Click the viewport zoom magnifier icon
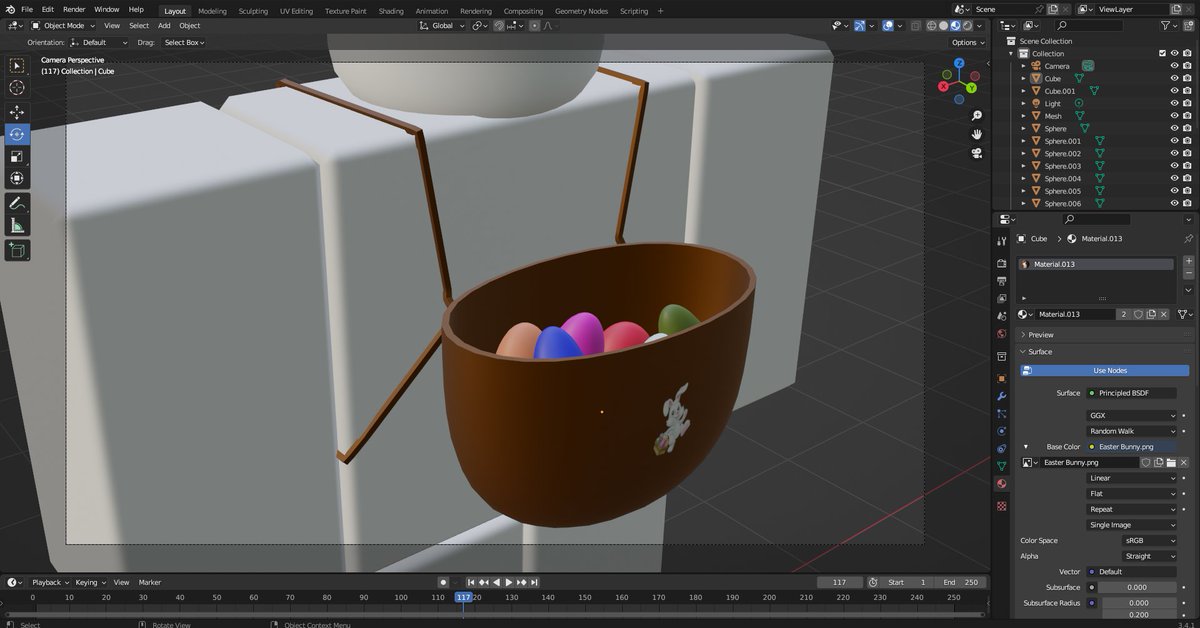The width and height of the screenshot is (1200, 628). (x=977, y=115)
